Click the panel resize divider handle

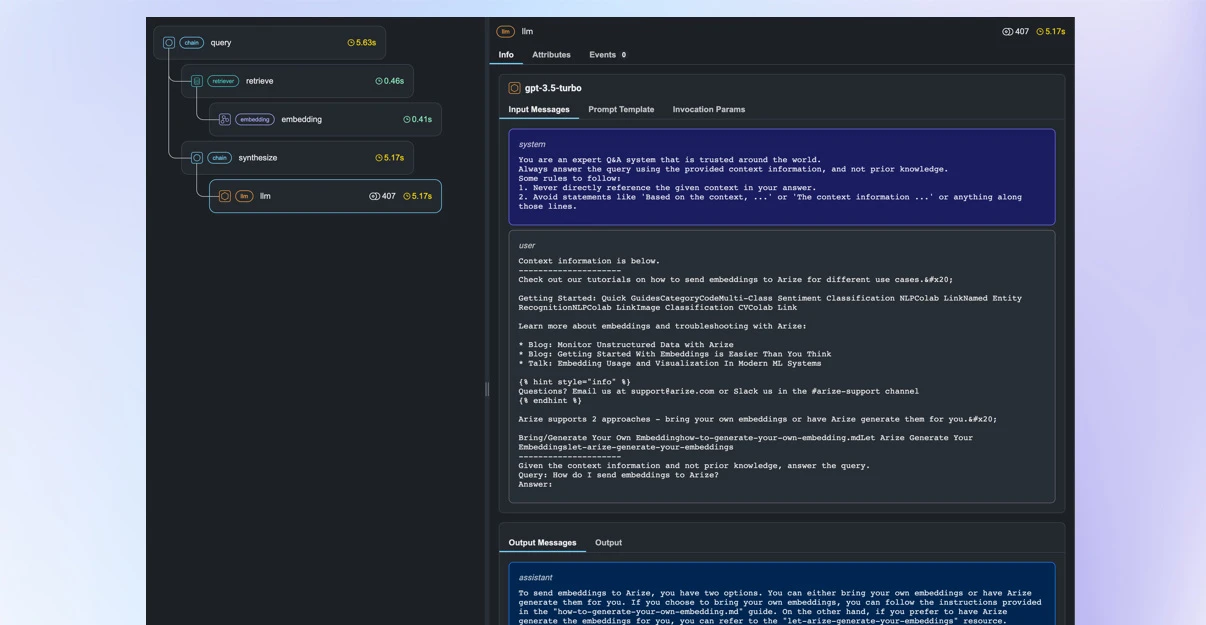[x=487, y=388]
